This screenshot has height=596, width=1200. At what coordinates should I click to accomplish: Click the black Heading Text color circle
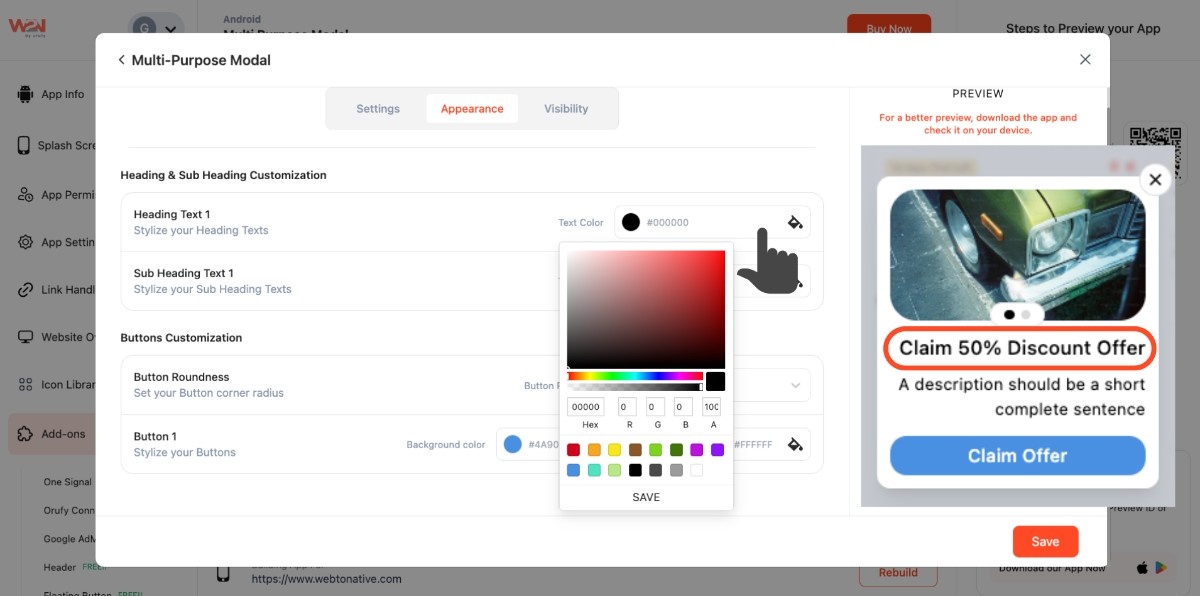click(631, 222)
